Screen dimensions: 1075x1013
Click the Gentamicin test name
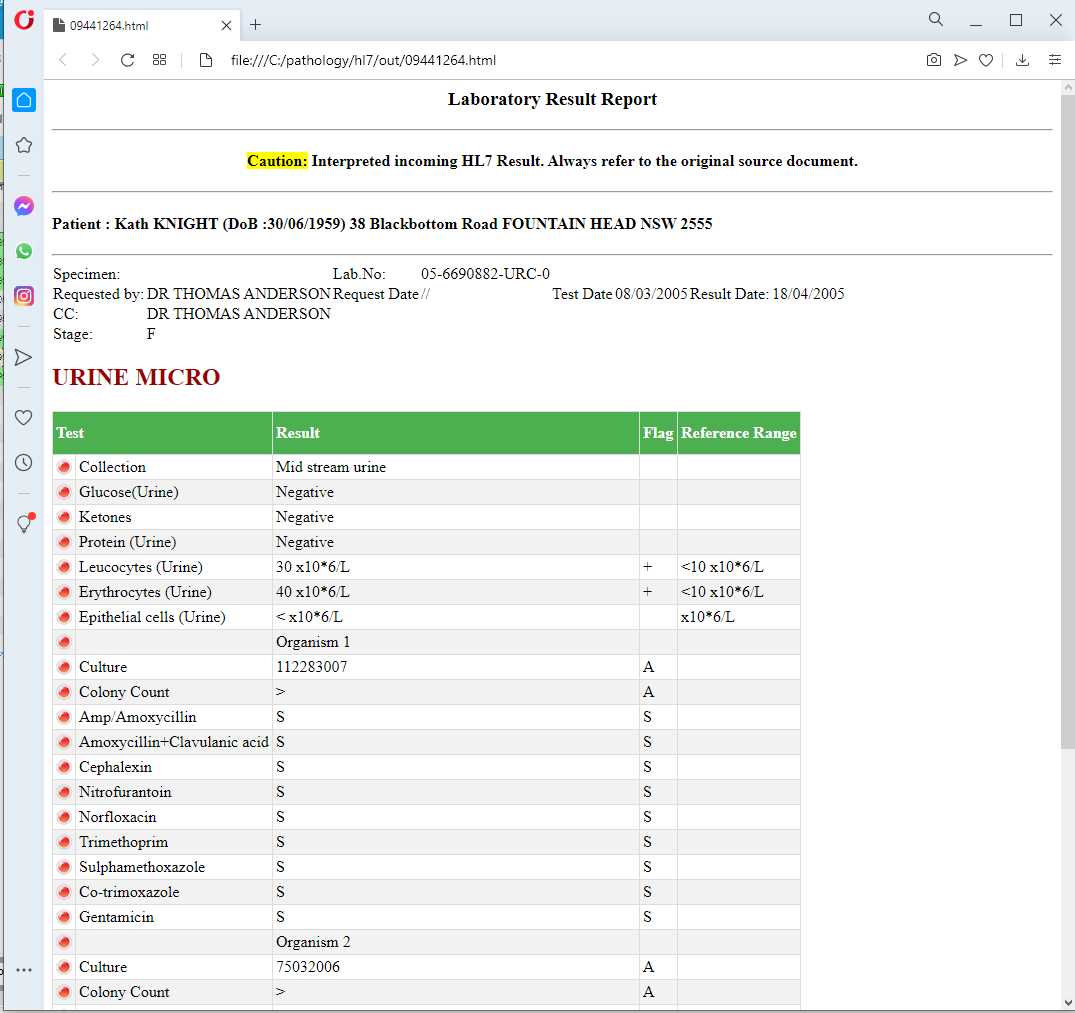pos(117,917)
